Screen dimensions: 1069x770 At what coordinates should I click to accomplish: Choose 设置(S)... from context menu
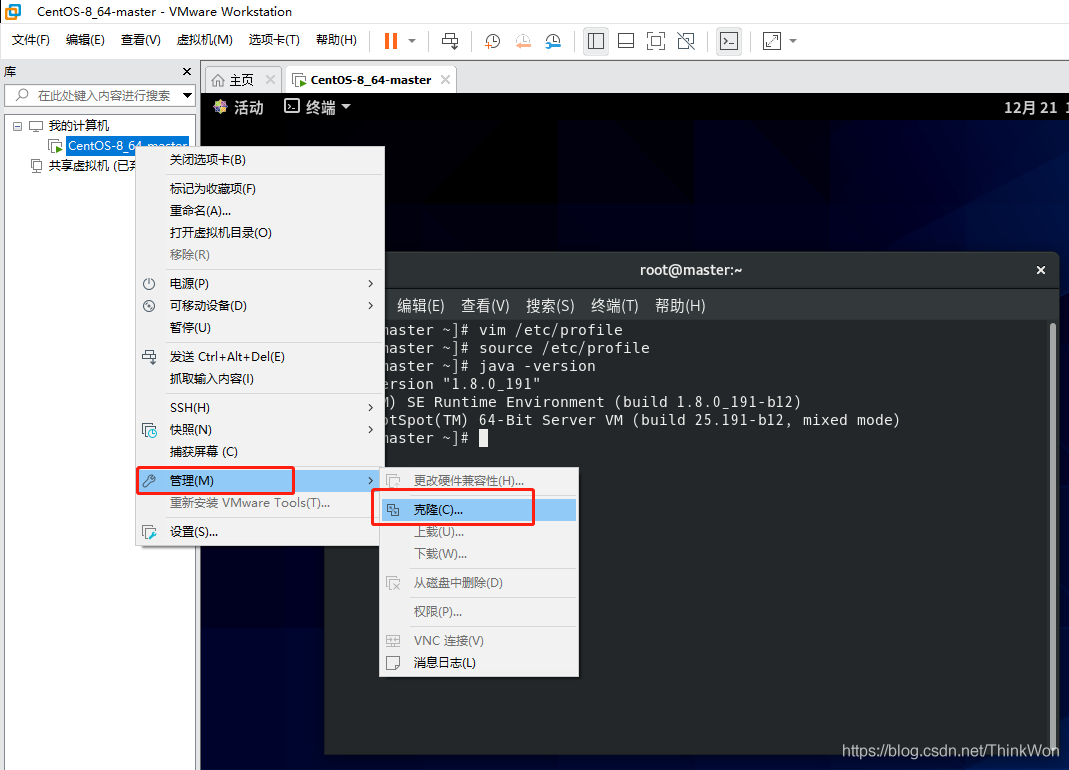click(x=193, y=532)
